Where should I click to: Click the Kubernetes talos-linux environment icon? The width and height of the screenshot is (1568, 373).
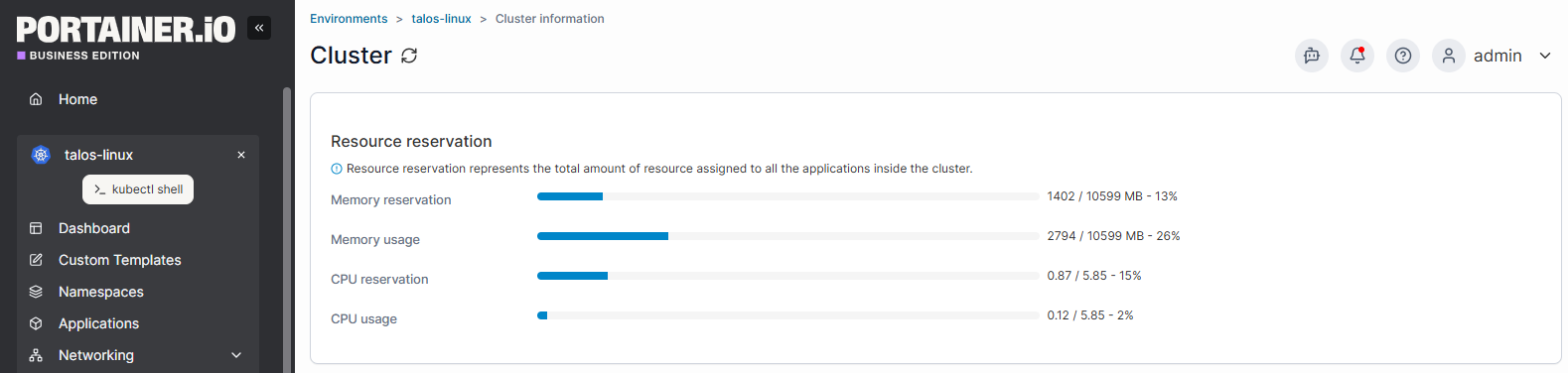pos(41,155)
